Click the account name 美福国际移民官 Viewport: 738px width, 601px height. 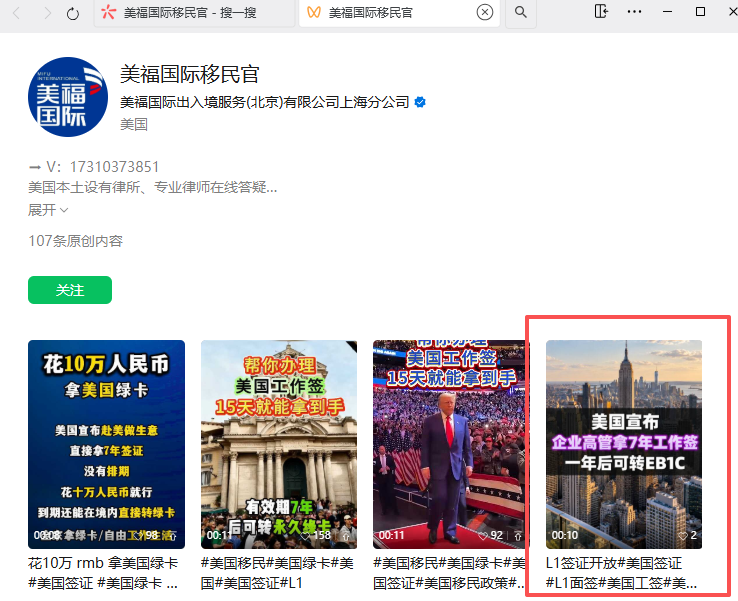coord(190,74)
